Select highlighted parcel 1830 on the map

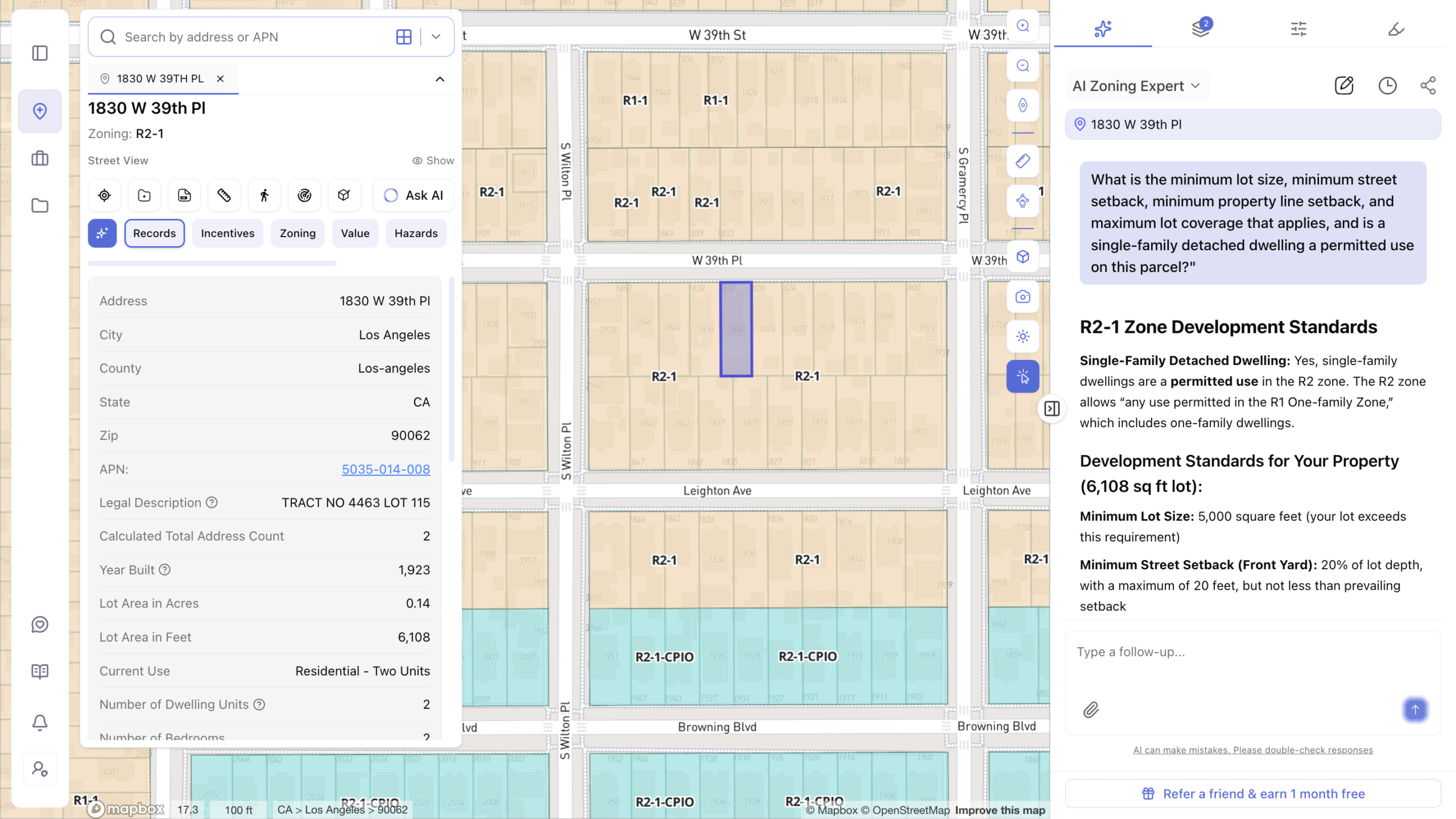[x=736, y=329]
